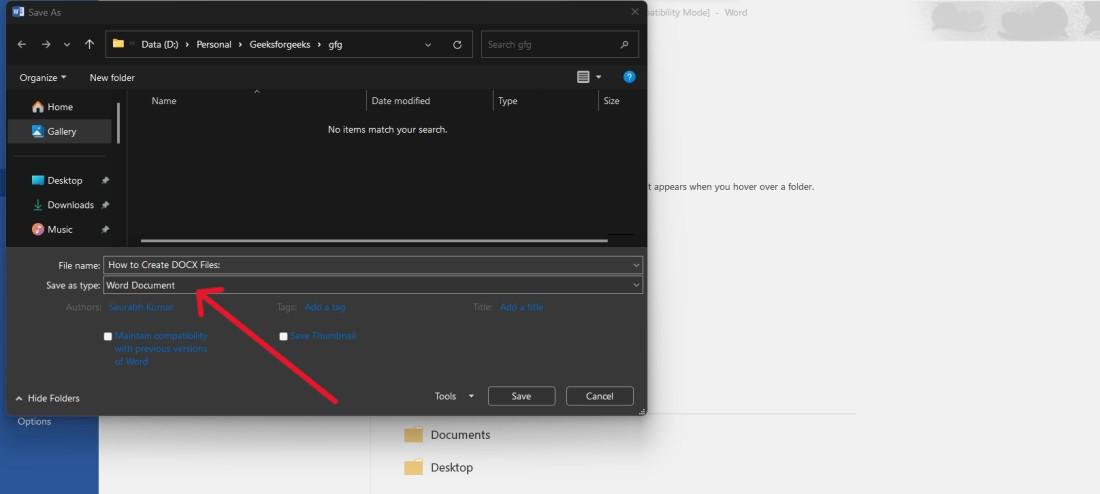This screenshot has height=494, width=1100.
Task: Change the view layout icon
Action: click(x=583, y=77)
